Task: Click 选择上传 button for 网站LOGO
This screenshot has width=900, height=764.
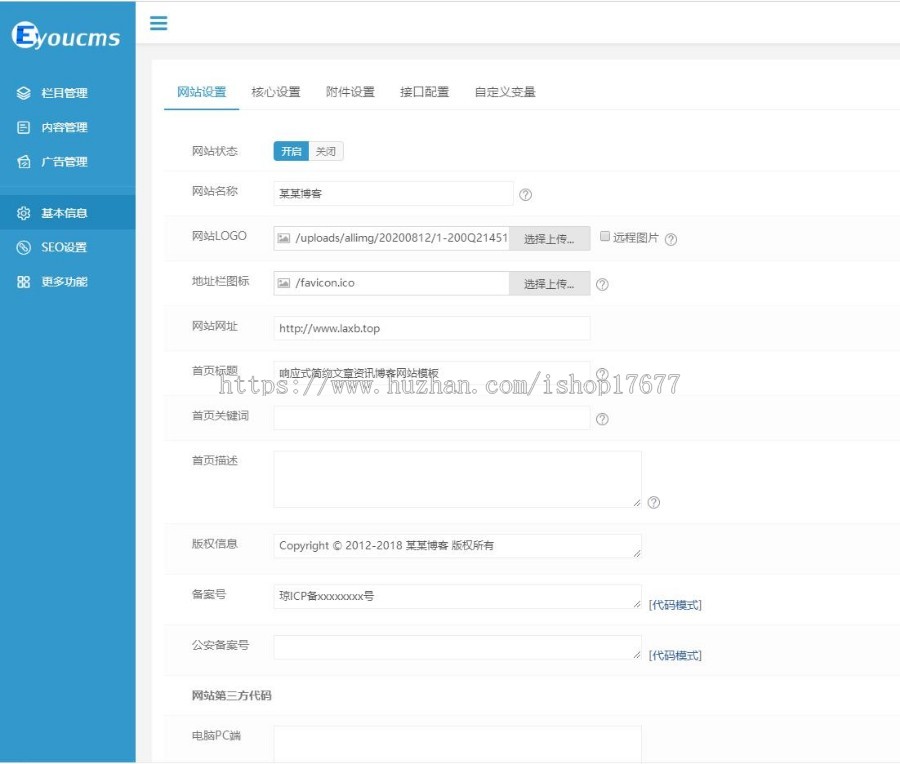Action: 549,239
